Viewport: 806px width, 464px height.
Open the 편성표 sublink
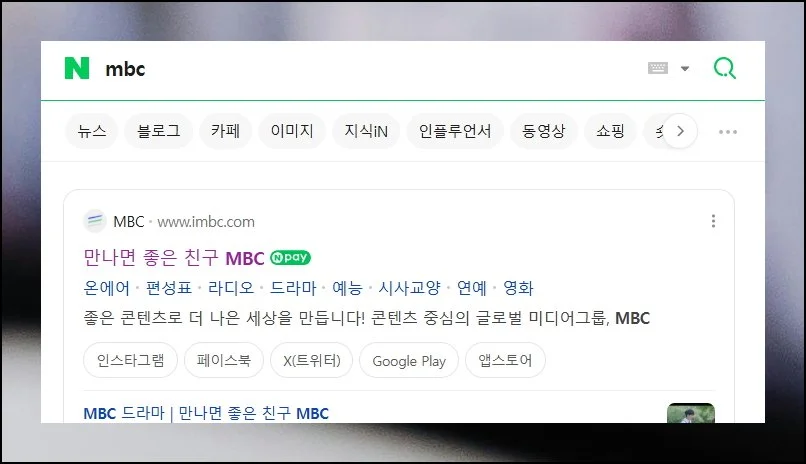click(169, 288)
